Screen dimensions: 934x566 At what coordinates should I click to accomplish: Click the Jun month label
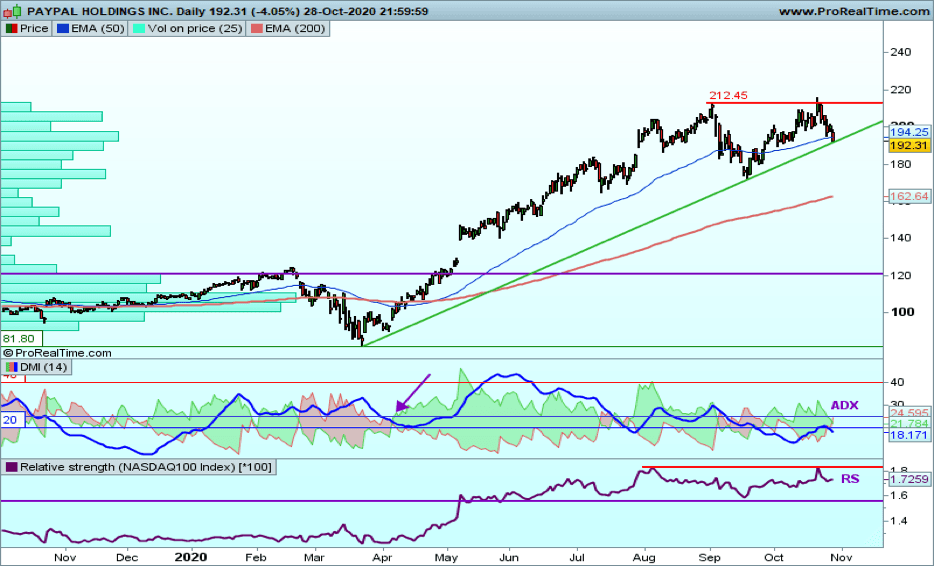tap(509, 558)
